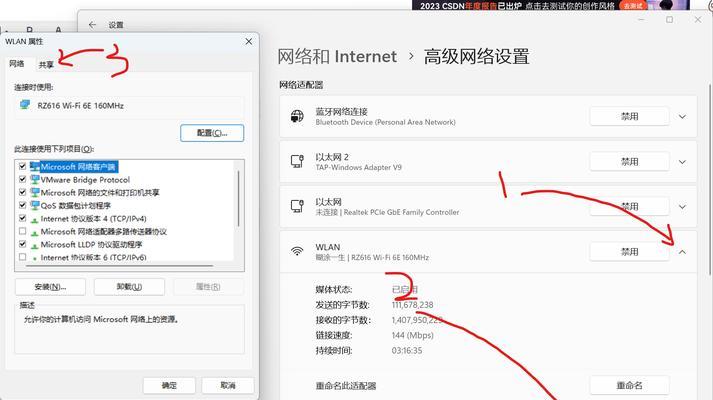This screenshot has width=713, height=400.
Task: Click the Microsoft 网络客户端 item icon
Action: 35,166
